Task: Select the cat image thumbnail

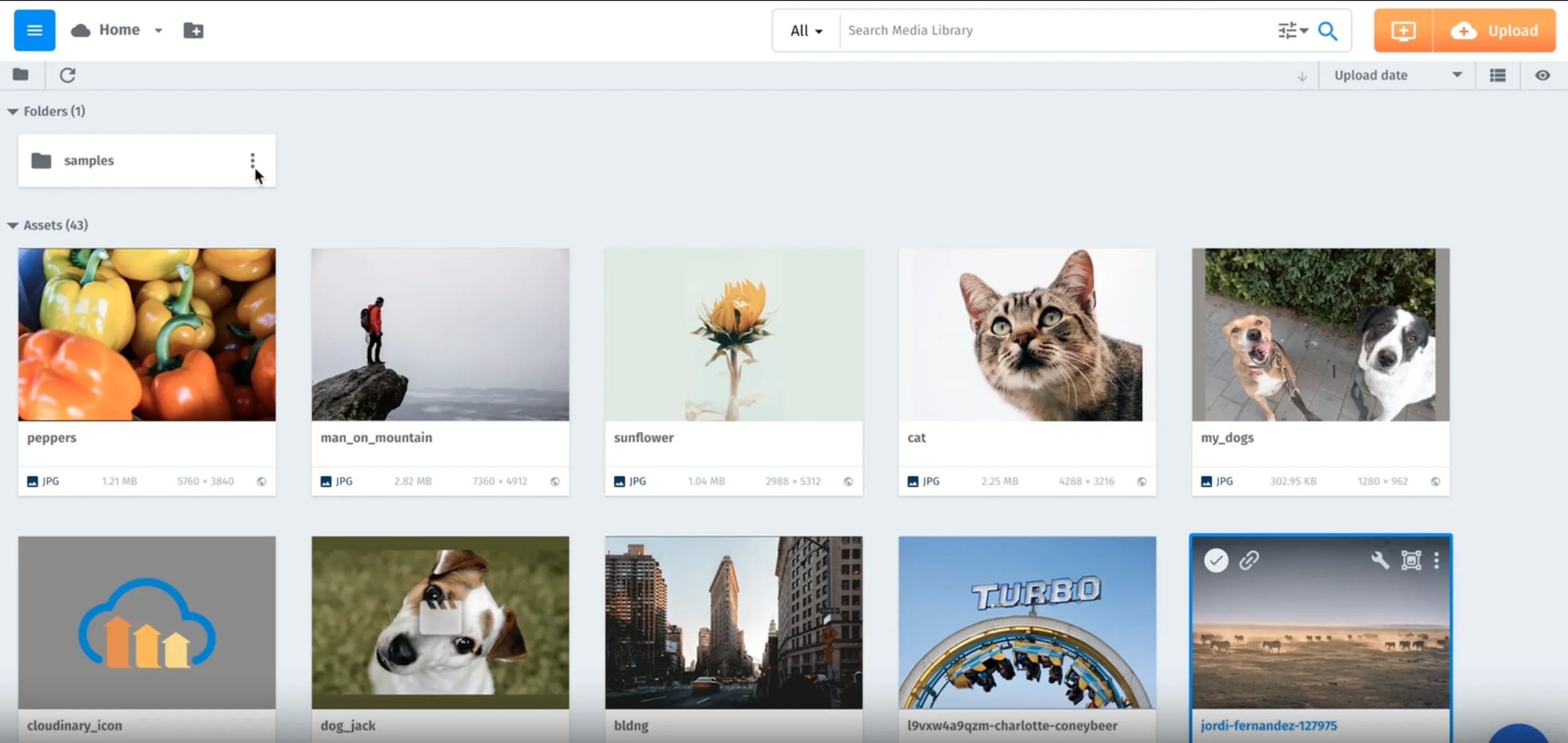Action: click(1027, 334)
